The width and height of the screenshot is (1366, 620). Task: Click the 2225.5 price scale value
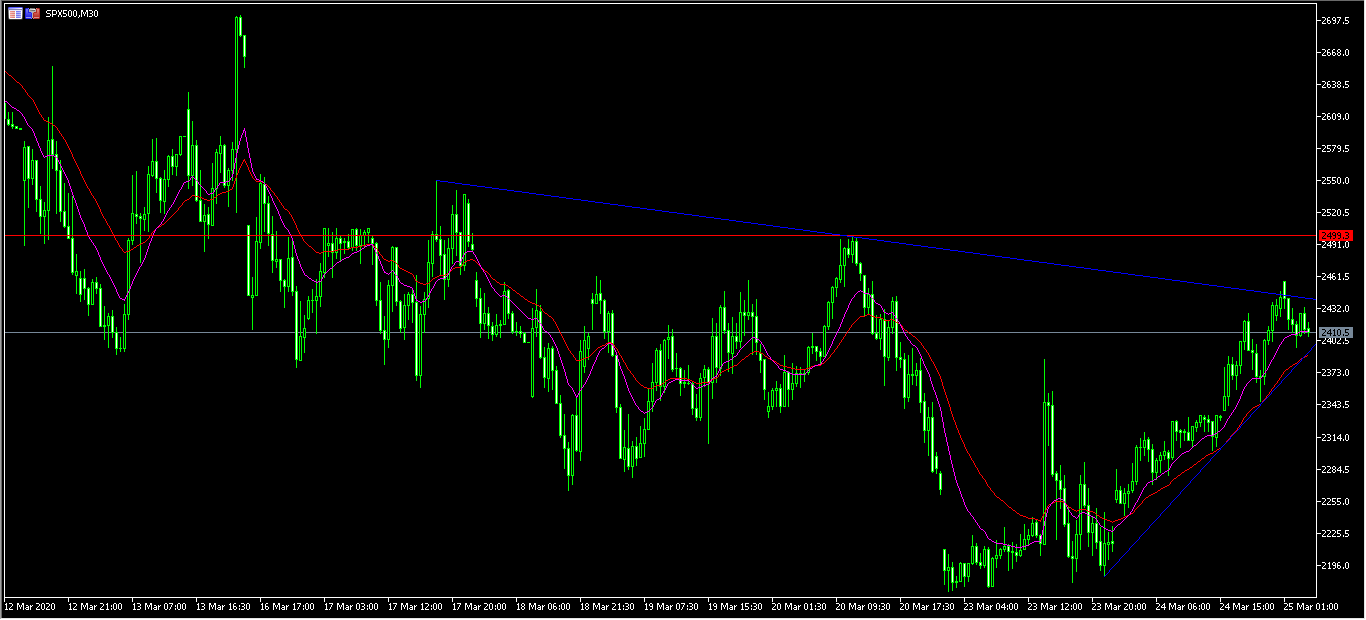[1336, 533]
